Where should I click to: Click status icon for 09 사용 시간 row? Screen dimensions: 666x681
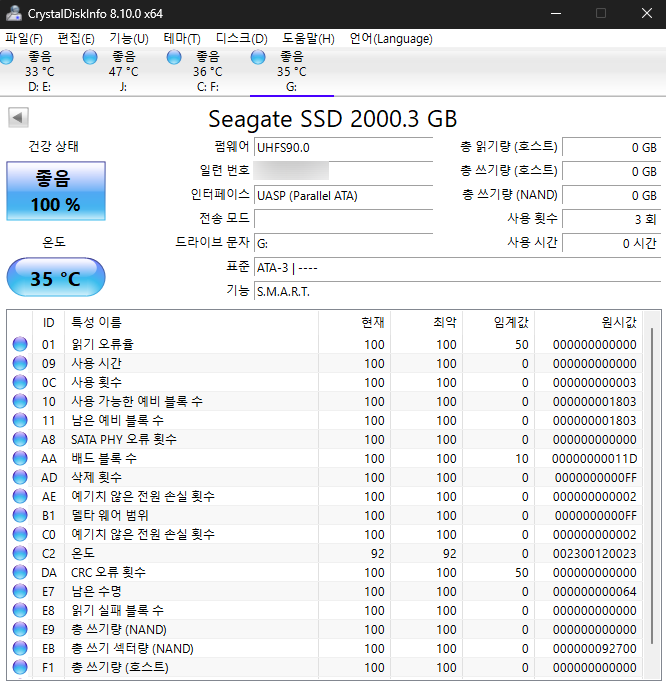20,363
